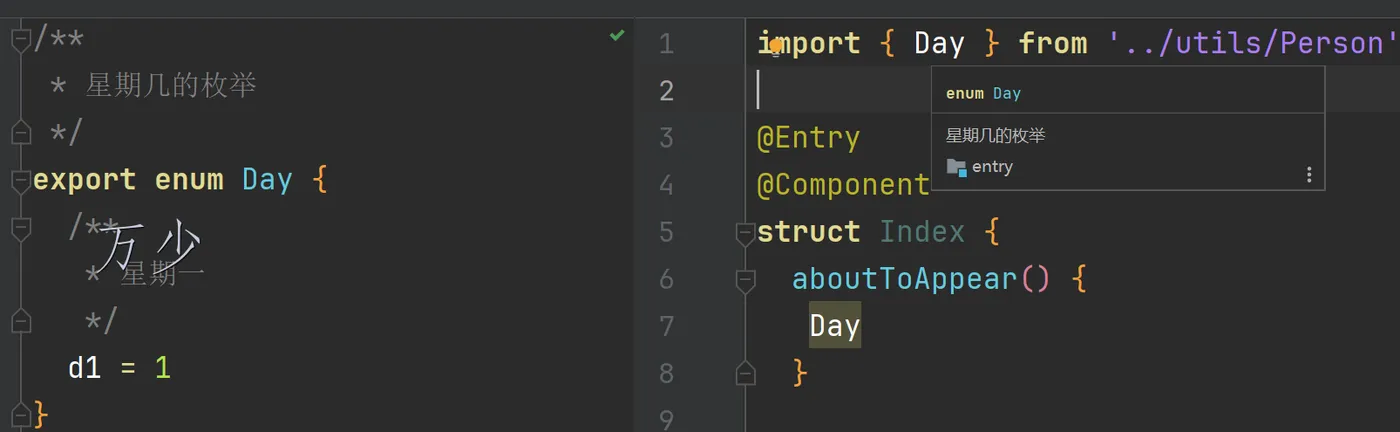Open the three-dot menu in documentation popup
This screenshot has height=432, width=1400.
tap(1308, 174)
